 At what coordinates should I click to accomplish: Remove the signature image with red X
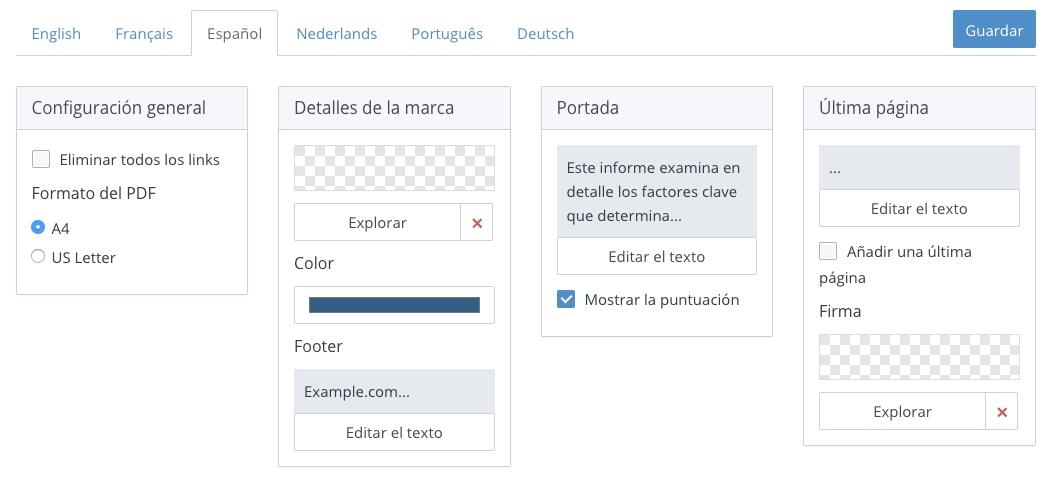[1002, 411]
